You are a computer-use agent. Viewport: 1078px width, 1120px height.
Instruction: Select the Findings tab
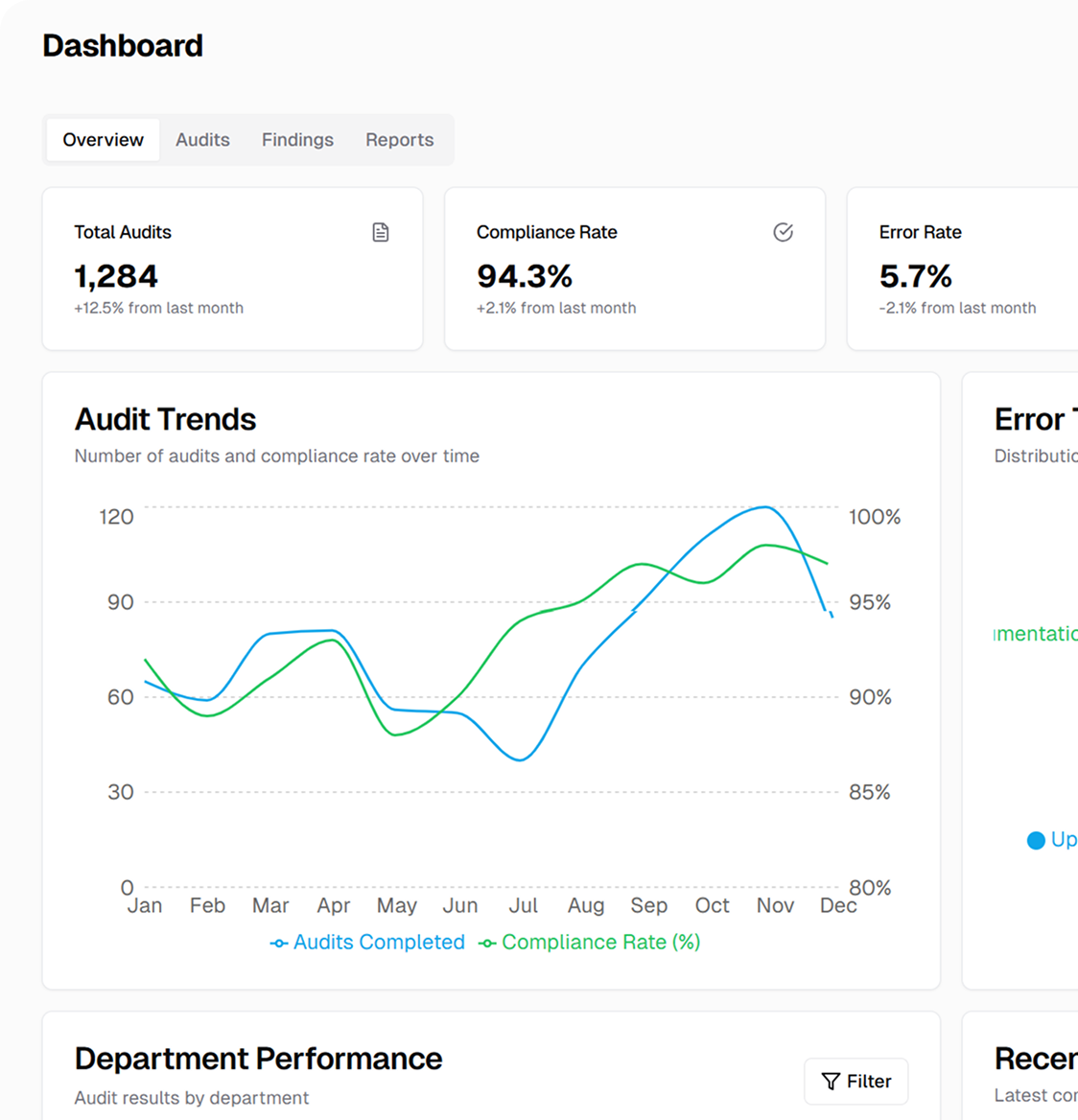(x=297, y=140)
